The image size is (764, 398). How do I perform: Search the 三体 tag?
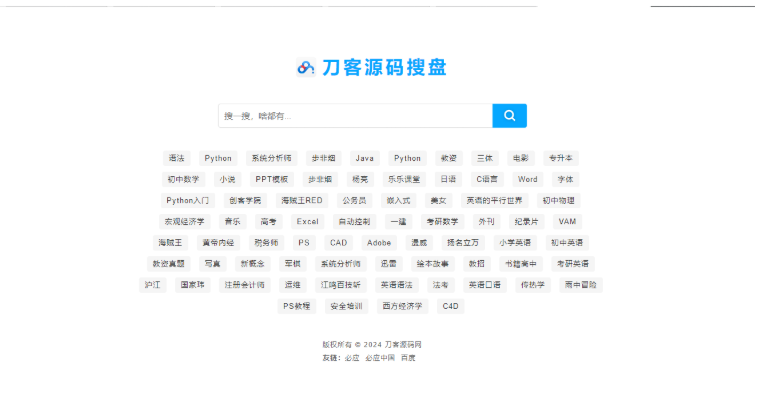485,158
